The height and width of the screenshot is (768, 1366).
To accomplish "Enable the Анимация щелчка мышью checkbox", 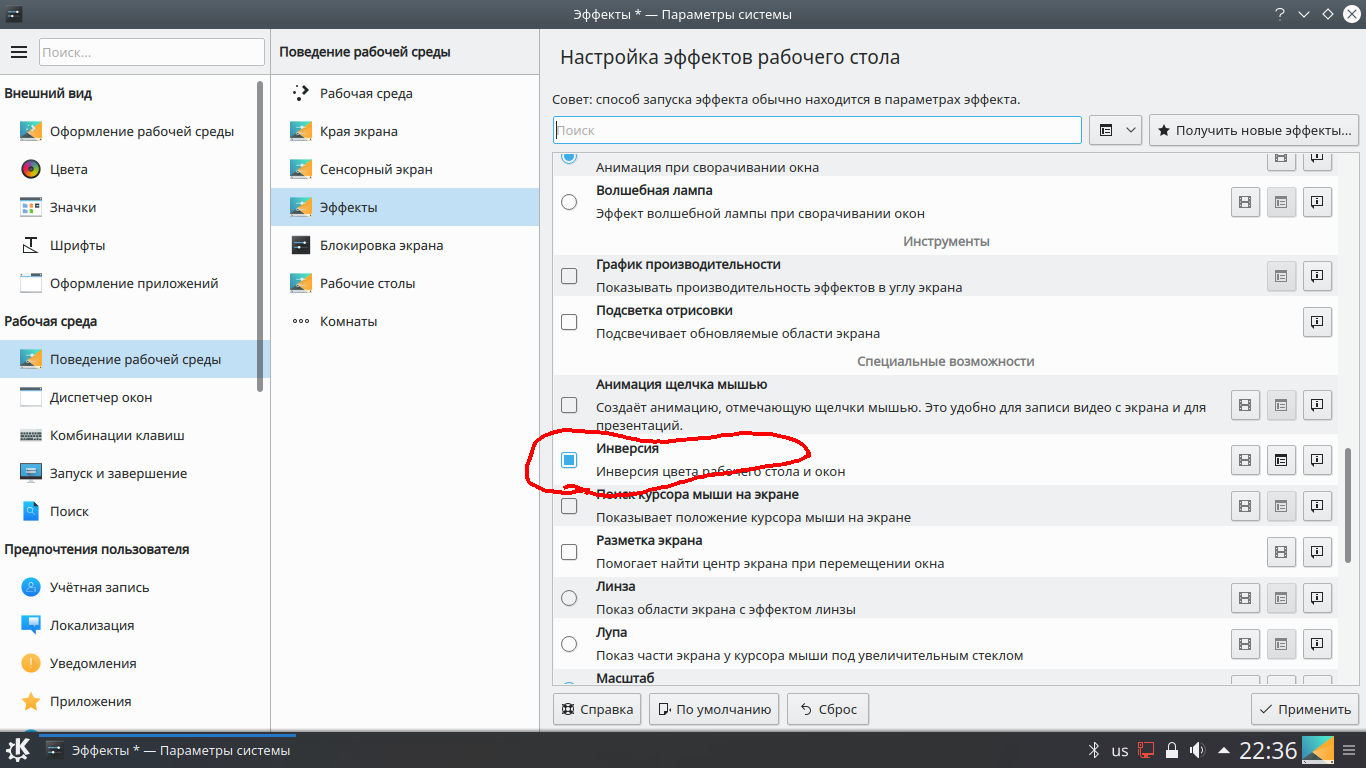I will (x=569, y=405).
